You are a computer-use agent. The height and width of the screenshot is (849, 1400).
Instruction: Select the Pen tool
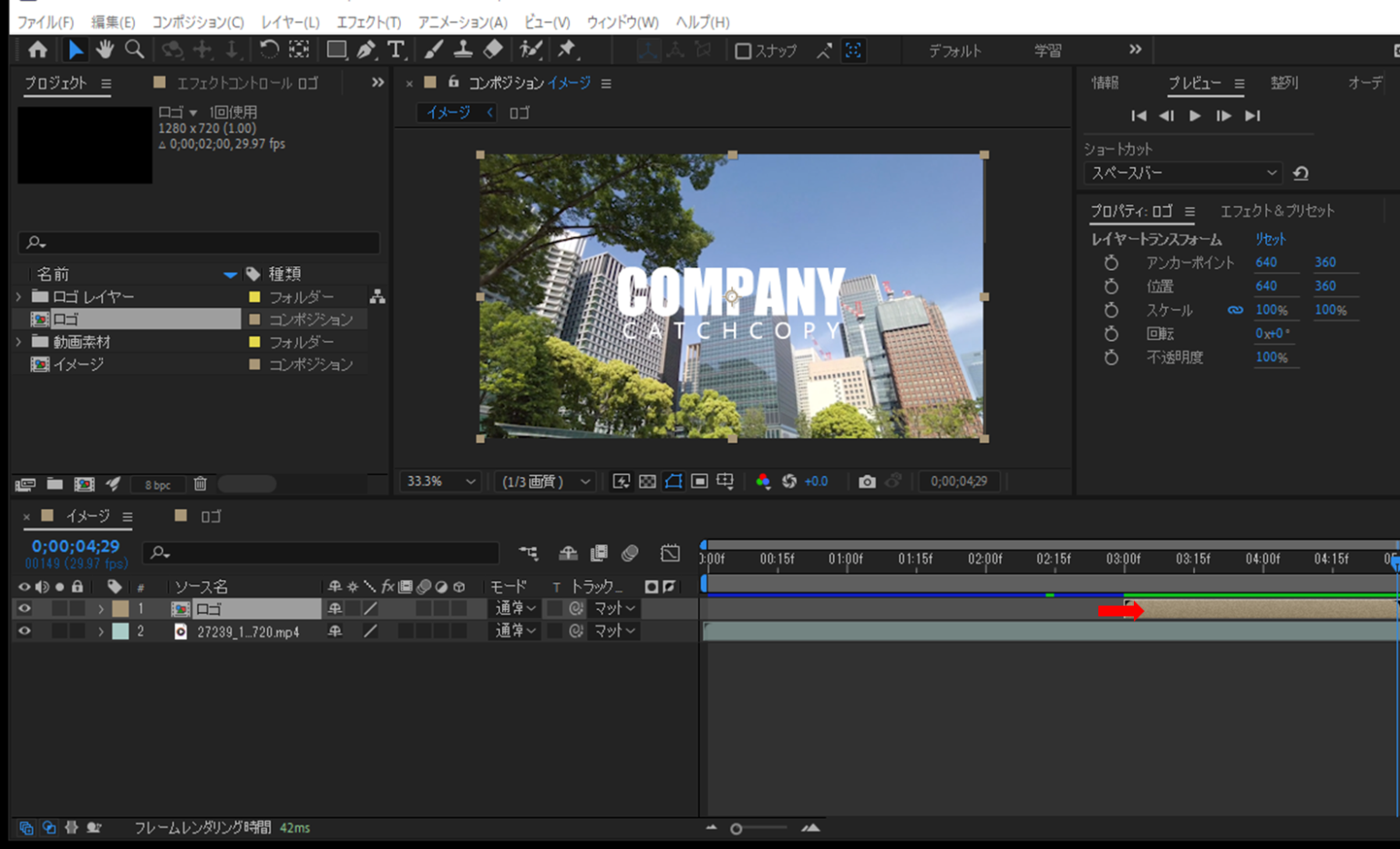click(366, 49)
